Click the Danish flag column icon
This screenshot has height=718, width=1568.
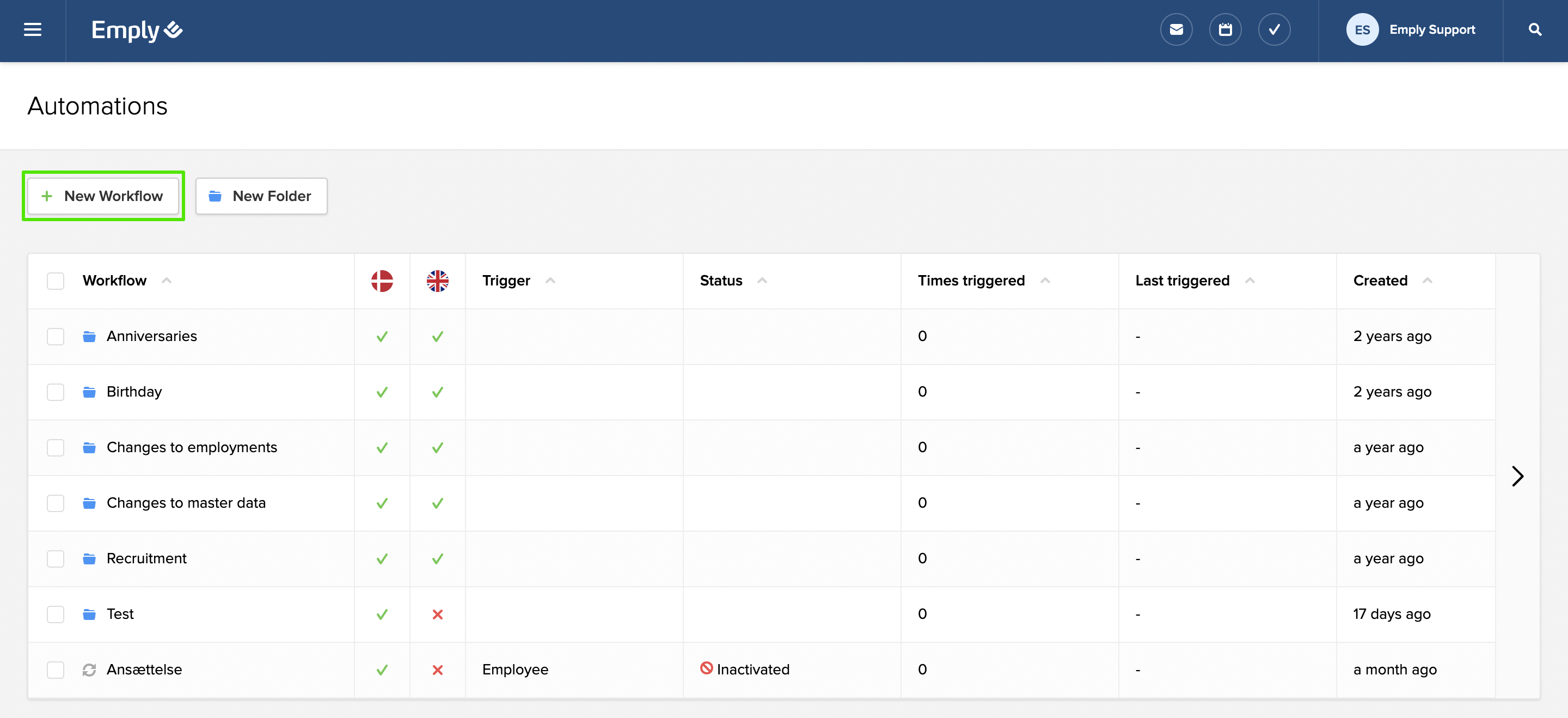tap(382, 281)
